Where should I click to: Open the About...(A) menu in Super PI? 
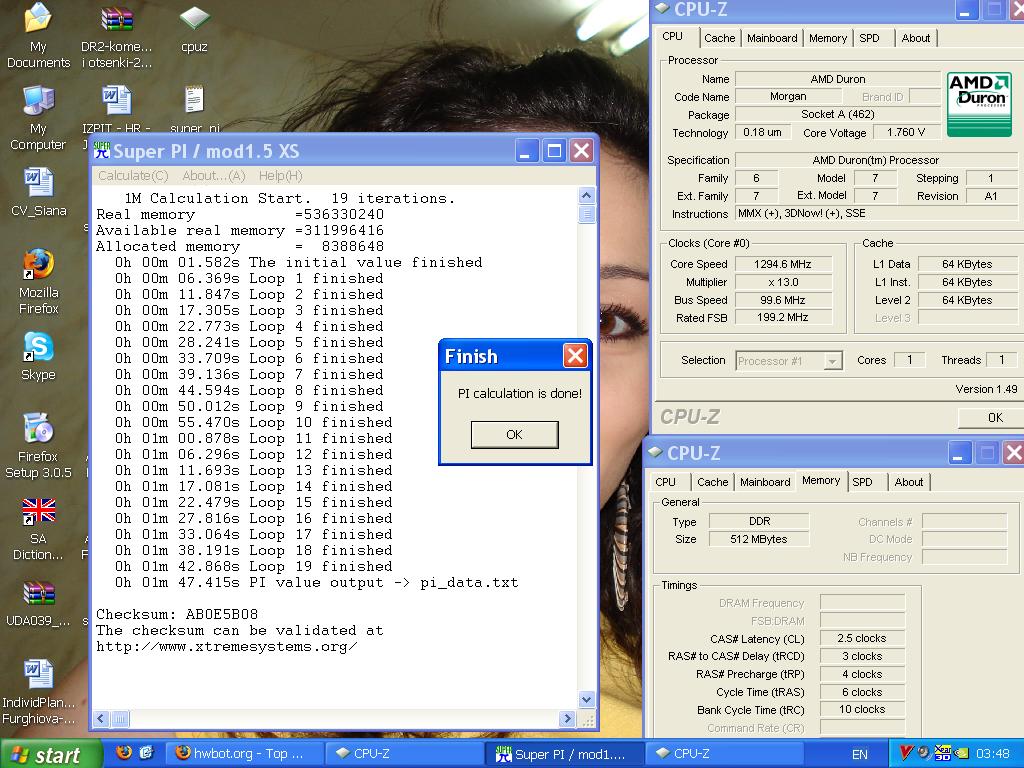(214, 176)
